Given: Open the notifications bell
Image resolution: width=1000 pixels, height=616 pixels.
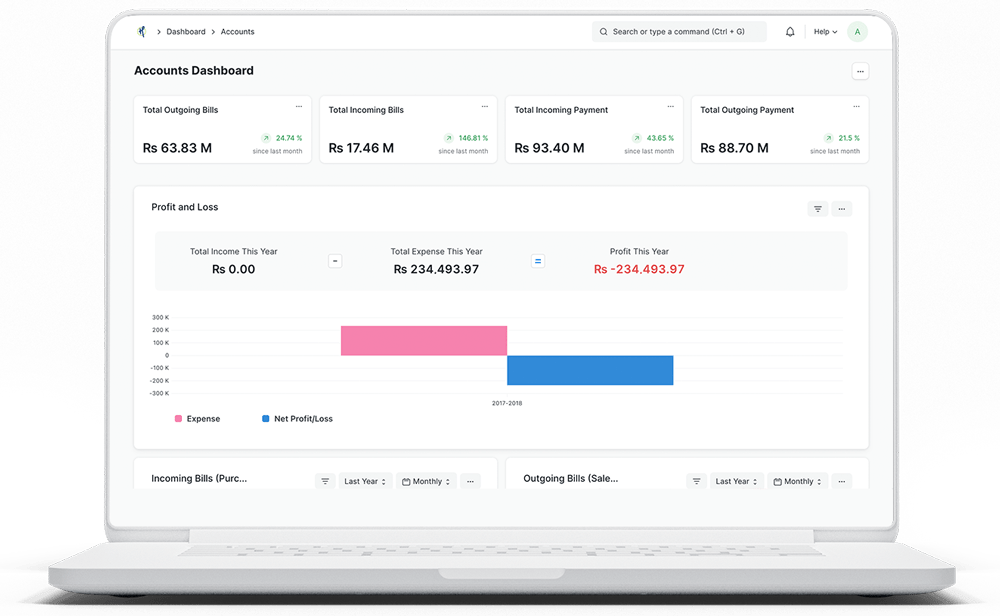Looking at the screenshot, I should coord(789,31).
